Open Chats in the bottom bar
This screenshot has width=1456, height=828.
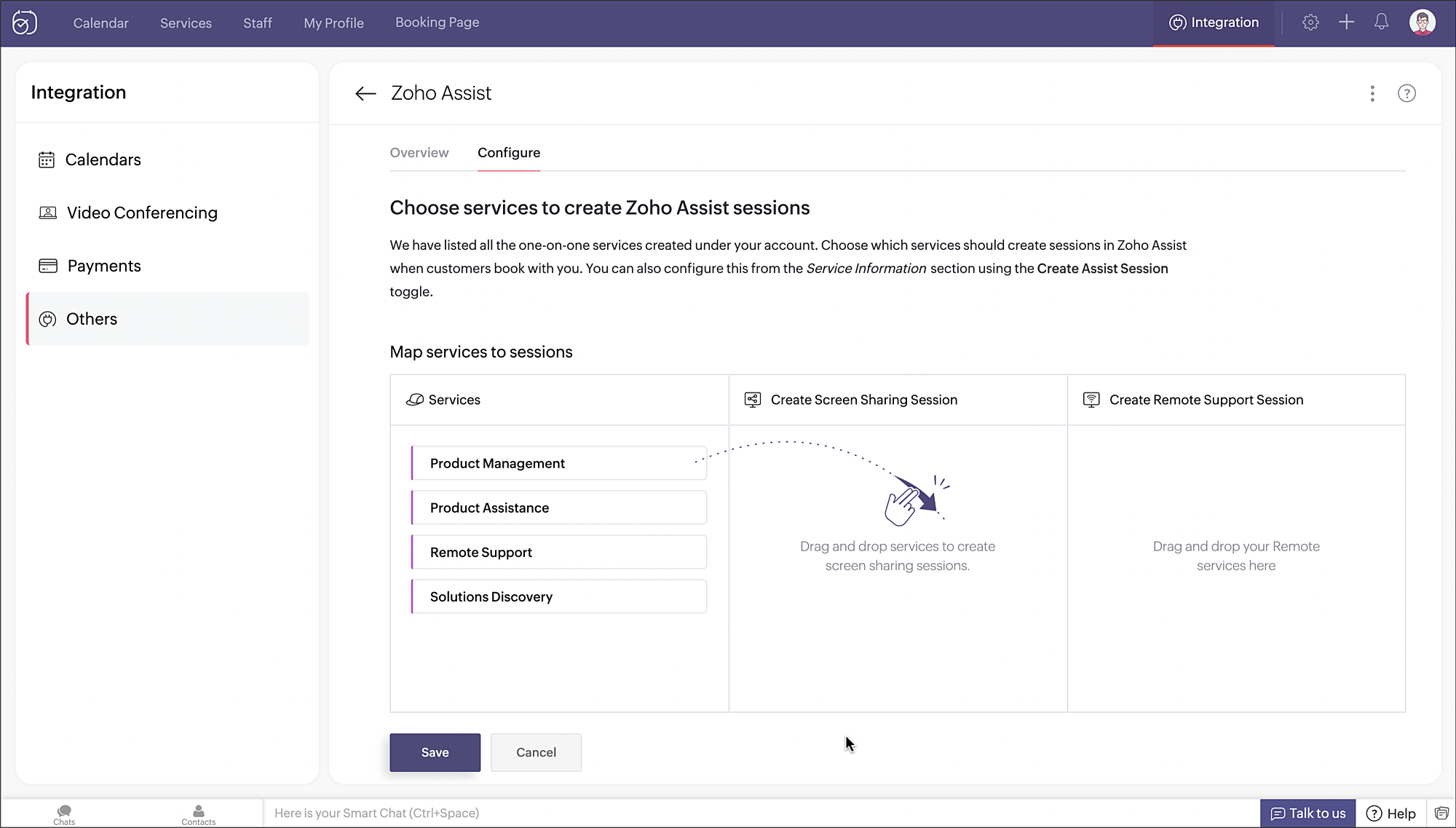[x=64, y=814]
